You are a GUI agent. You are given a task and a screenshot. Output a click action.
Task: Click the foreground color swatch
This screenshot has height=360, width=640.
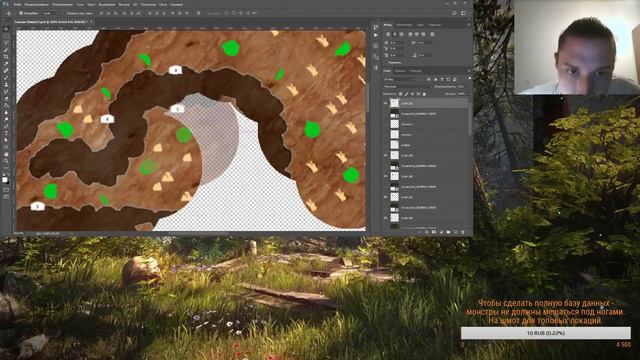point(4,180)
